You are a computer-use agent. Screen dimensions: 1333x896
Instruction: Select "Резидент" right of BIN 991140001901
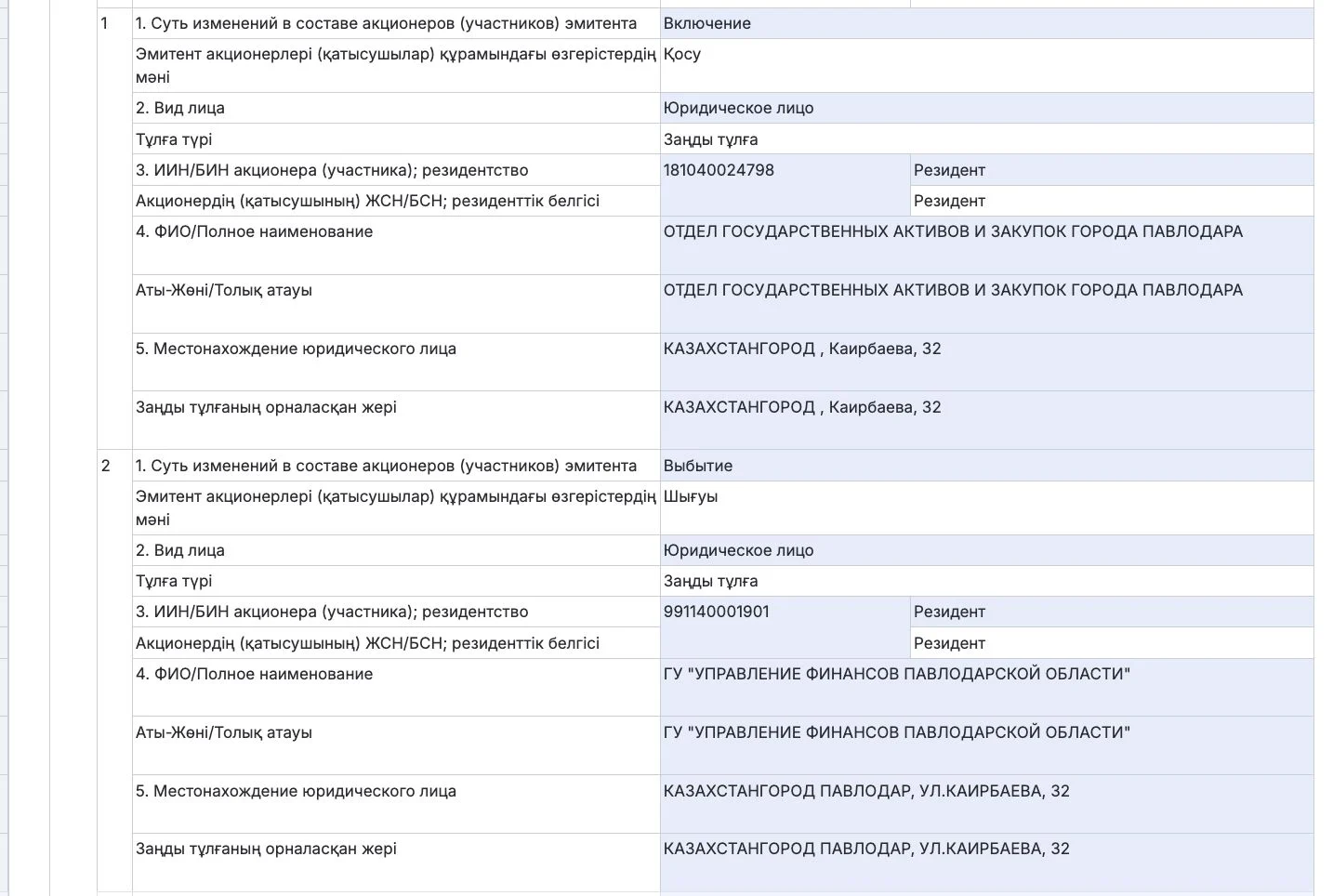(949, 612)
